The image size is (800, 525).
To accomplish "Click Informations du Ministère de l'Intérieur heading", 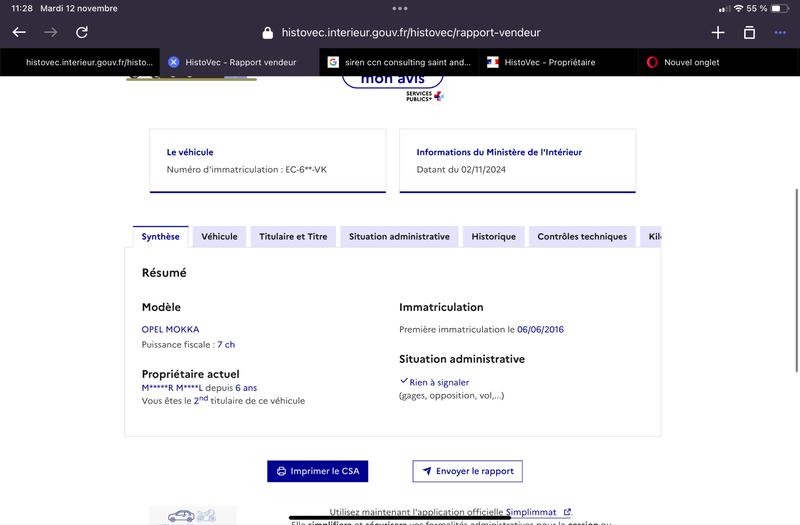I will point(499,152).
